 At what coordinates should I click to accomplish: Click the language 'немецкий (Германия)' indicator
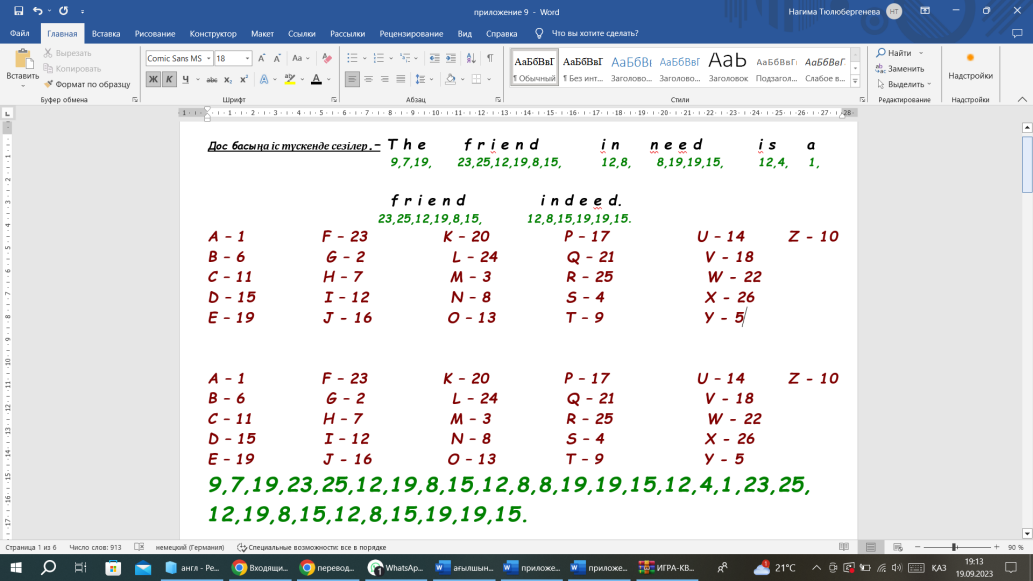pyautogui.click(x=190, y=547)
